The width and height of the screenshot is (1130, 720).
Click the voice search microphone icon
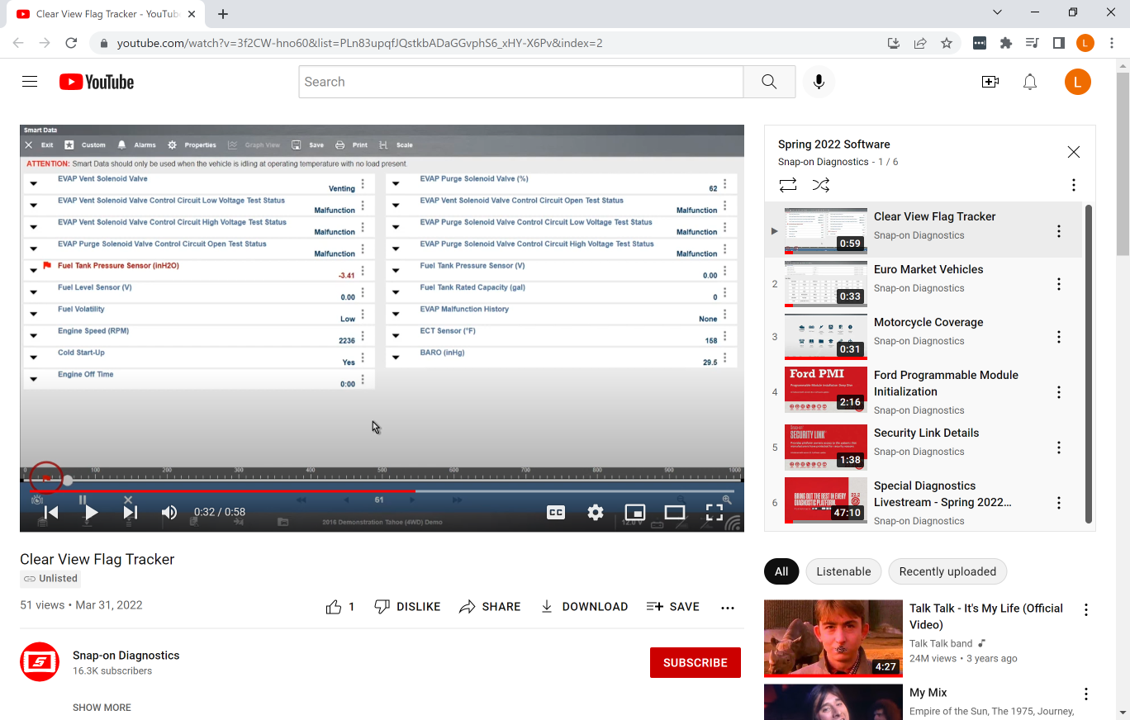(818, 82)
